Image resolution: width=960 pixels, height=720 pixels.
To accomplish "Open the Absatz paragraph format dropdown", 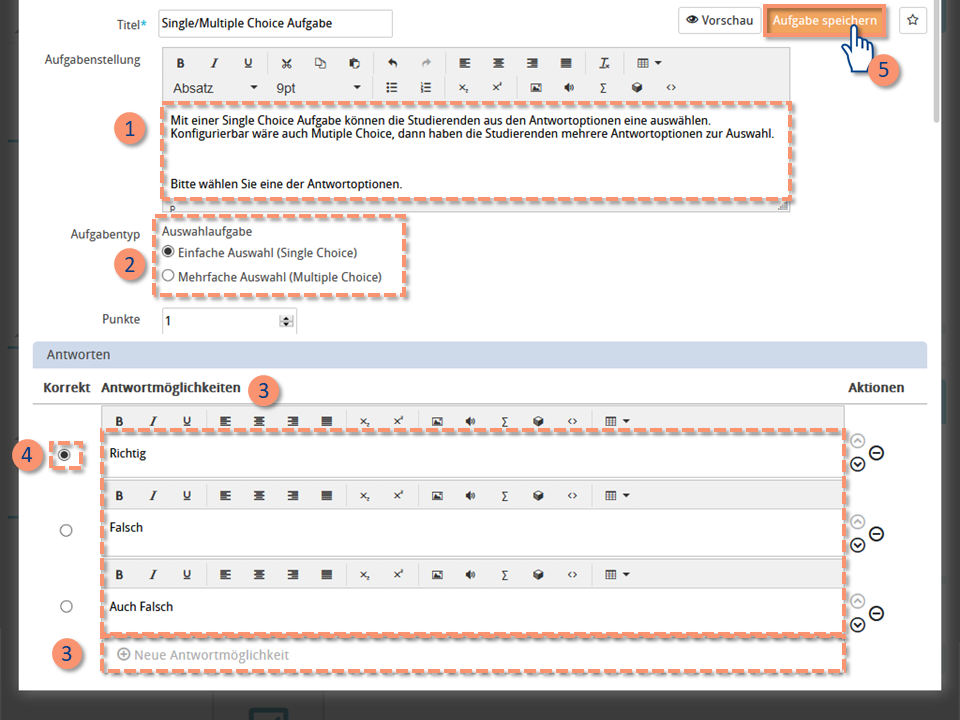I will pyautogui.click(x=215, y=88).
